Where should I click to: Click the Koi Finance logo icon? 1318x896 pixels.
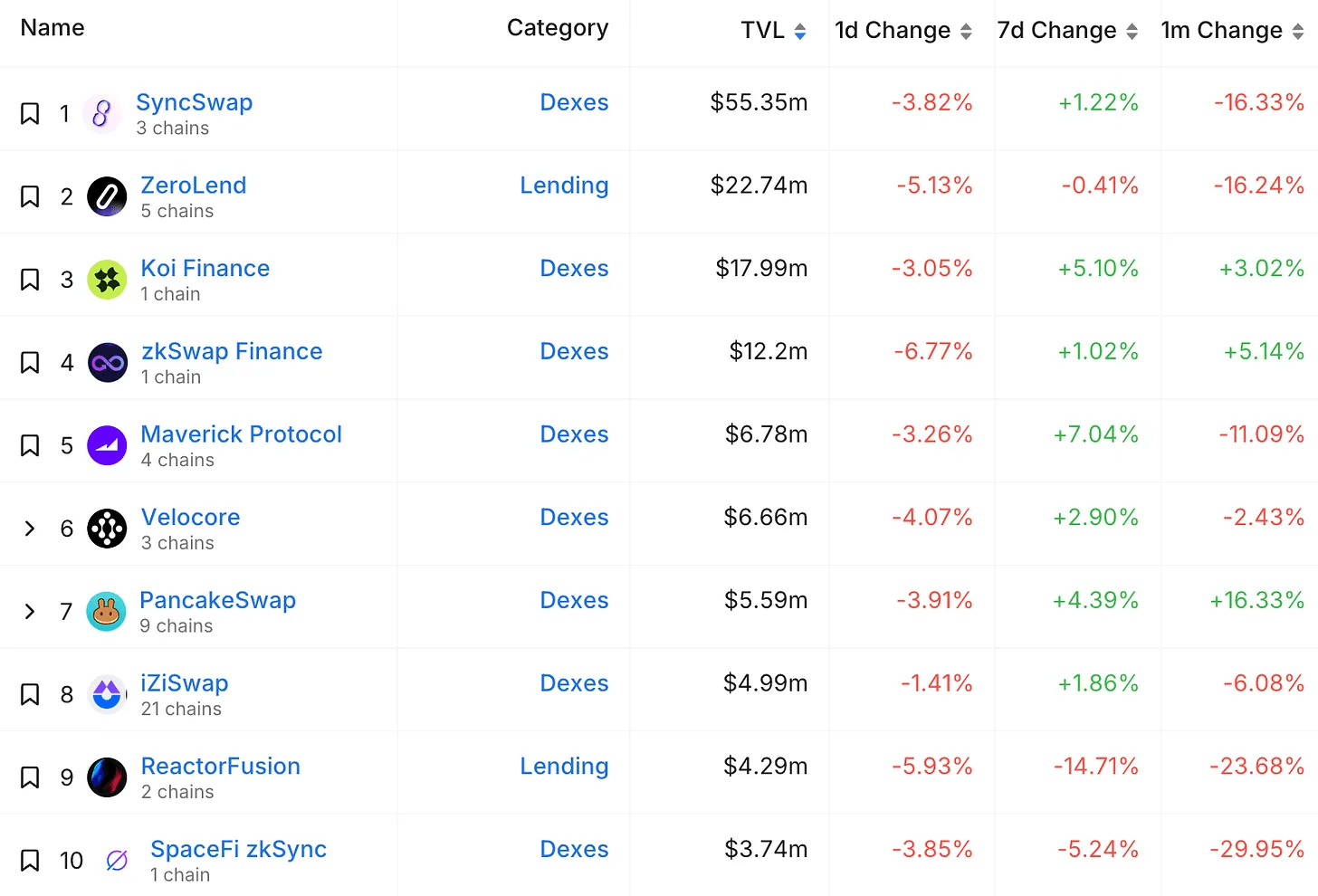click(107, 280)
